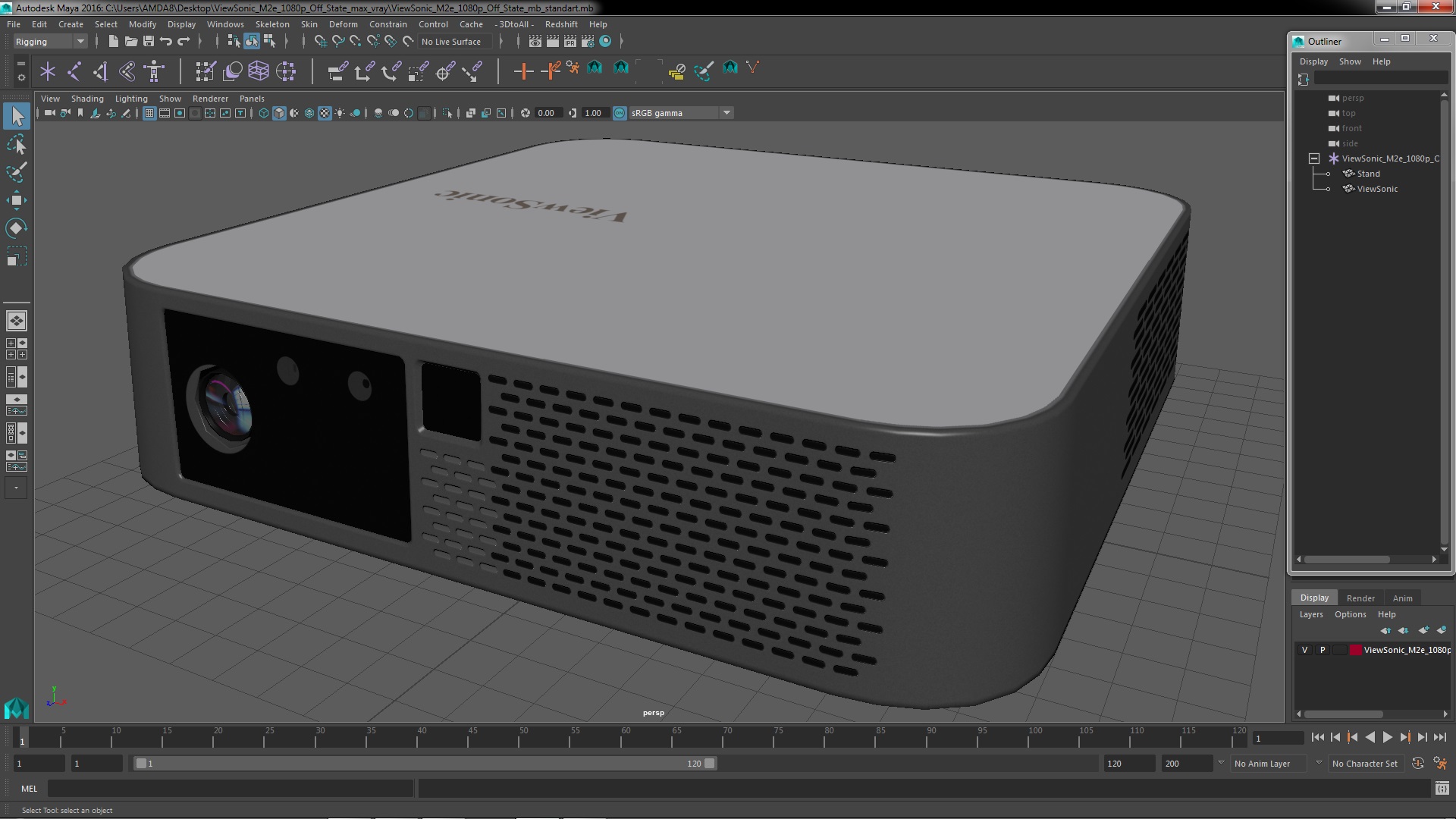
Task: Click frame 60 on time slider
Action: point(625,737)
